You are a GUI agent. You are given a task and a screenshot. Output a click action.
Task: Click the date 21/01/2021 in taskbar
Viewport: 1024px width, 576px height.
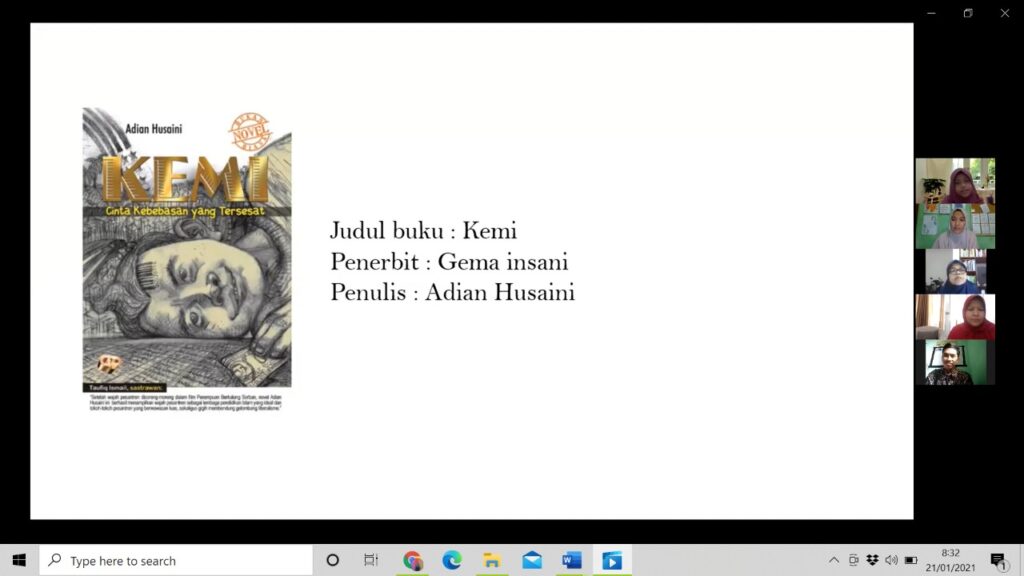coord(950,568)
